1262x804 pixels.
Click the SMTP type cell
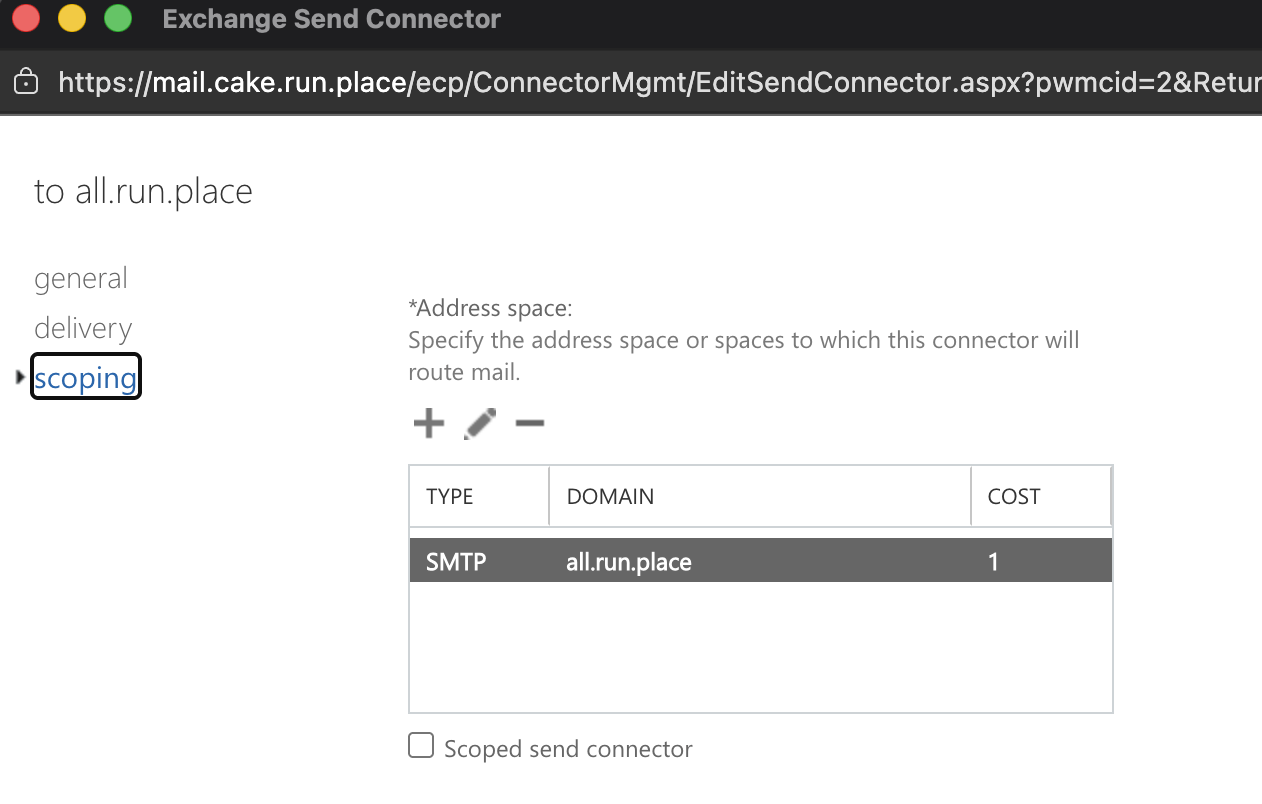(x=456, y=562)
